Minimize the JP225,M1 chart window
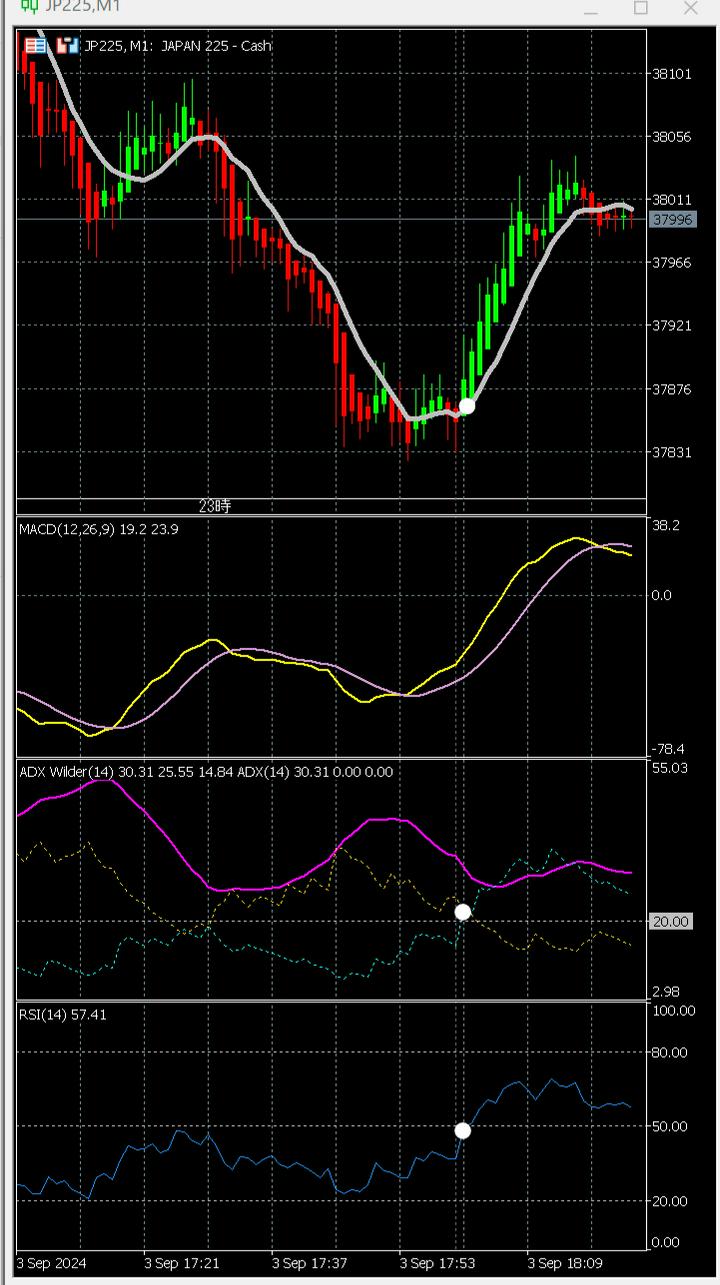The image size is (720, 1285). click(591, 8)
